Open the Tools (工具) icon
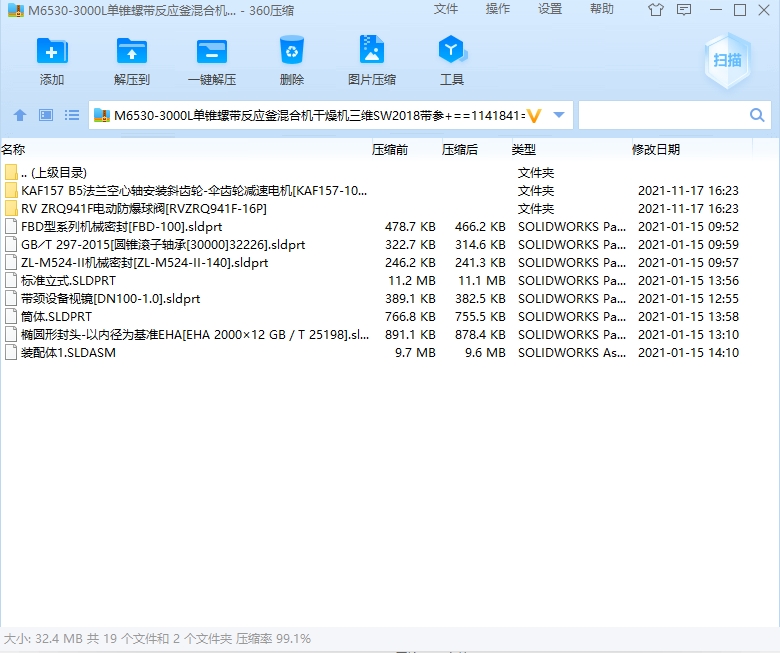780x653 pixels. coord(452,49)
